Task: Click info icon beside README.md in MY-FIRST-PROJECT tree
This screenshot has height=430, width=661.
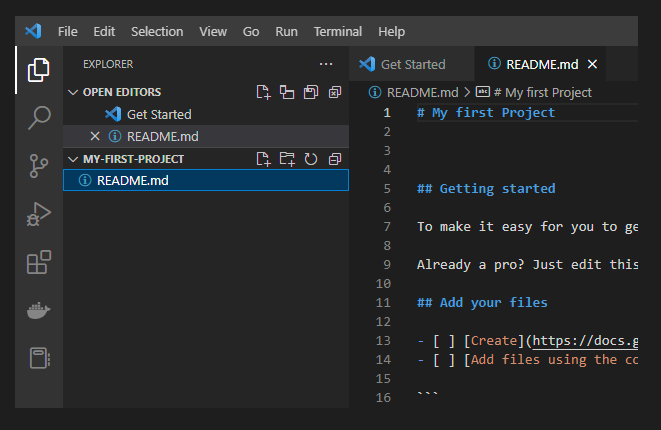Action: click(x=85, y=180)
